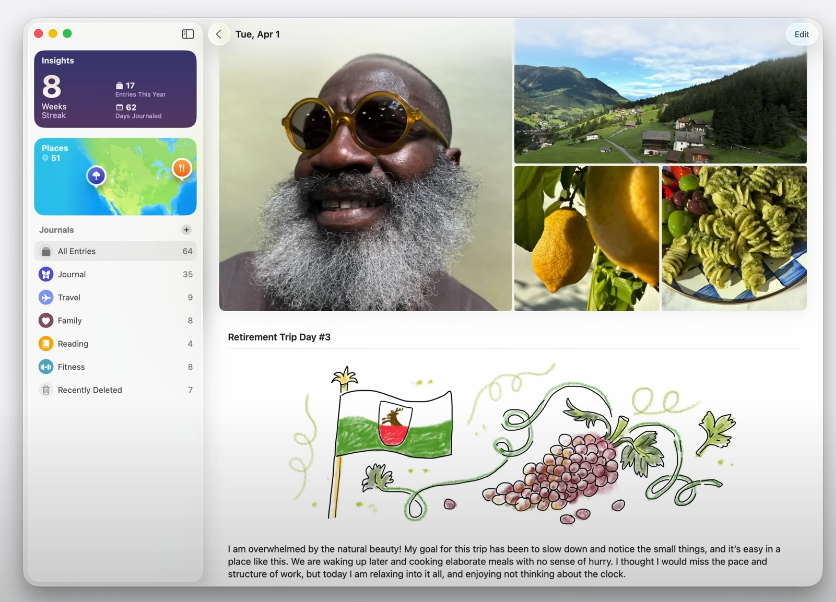Click the orange restaurant pin on map
Viewport: 836px width, 602px height.
tap(181, 168)
